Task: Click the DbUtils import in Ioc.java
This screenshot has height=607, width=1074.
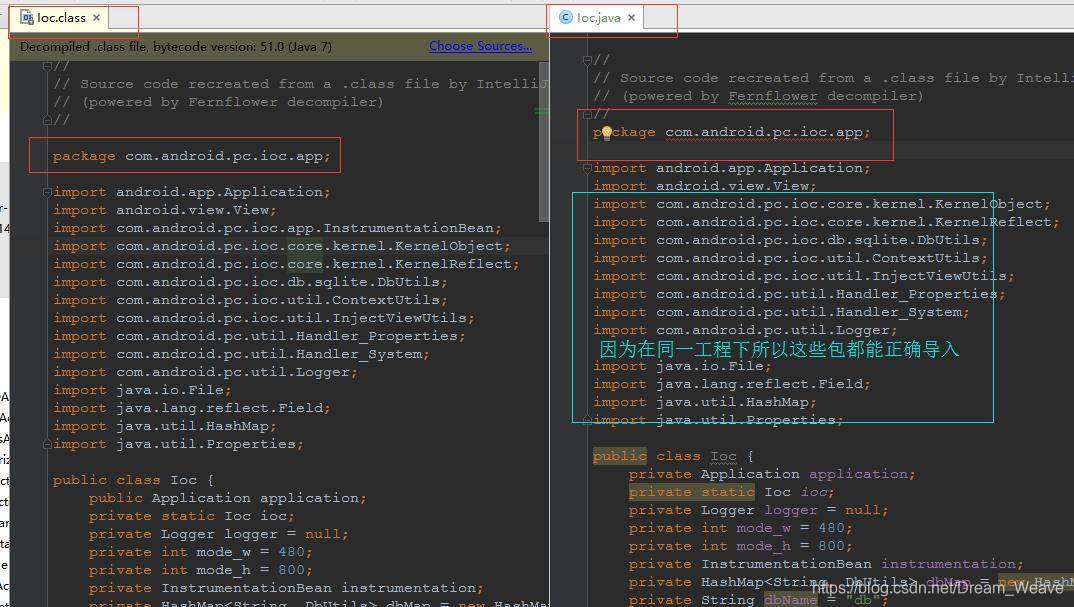Action: pos(790,240)
